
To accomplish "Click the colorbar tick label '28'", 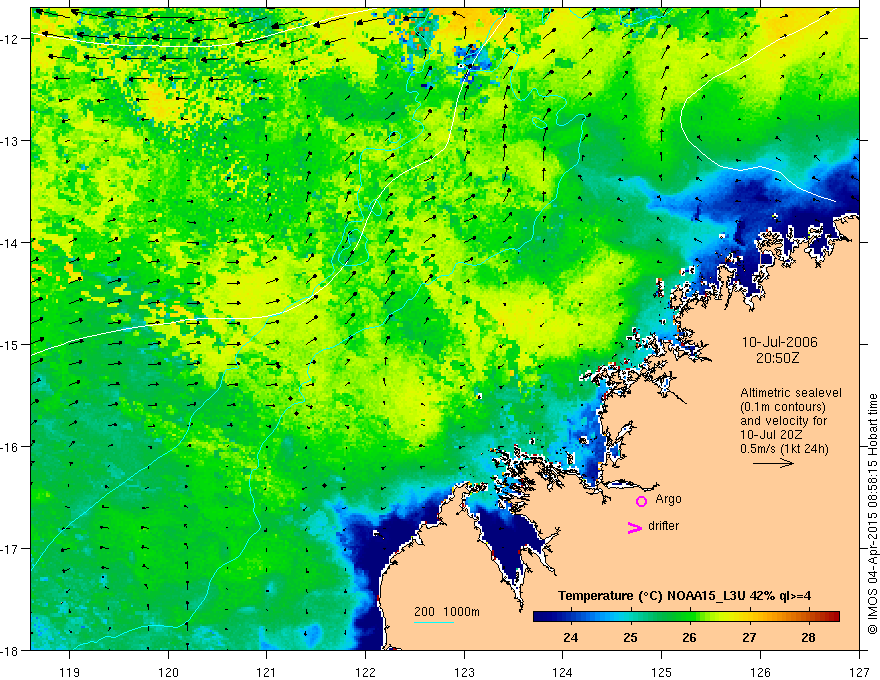I will (x=808, y=637).
